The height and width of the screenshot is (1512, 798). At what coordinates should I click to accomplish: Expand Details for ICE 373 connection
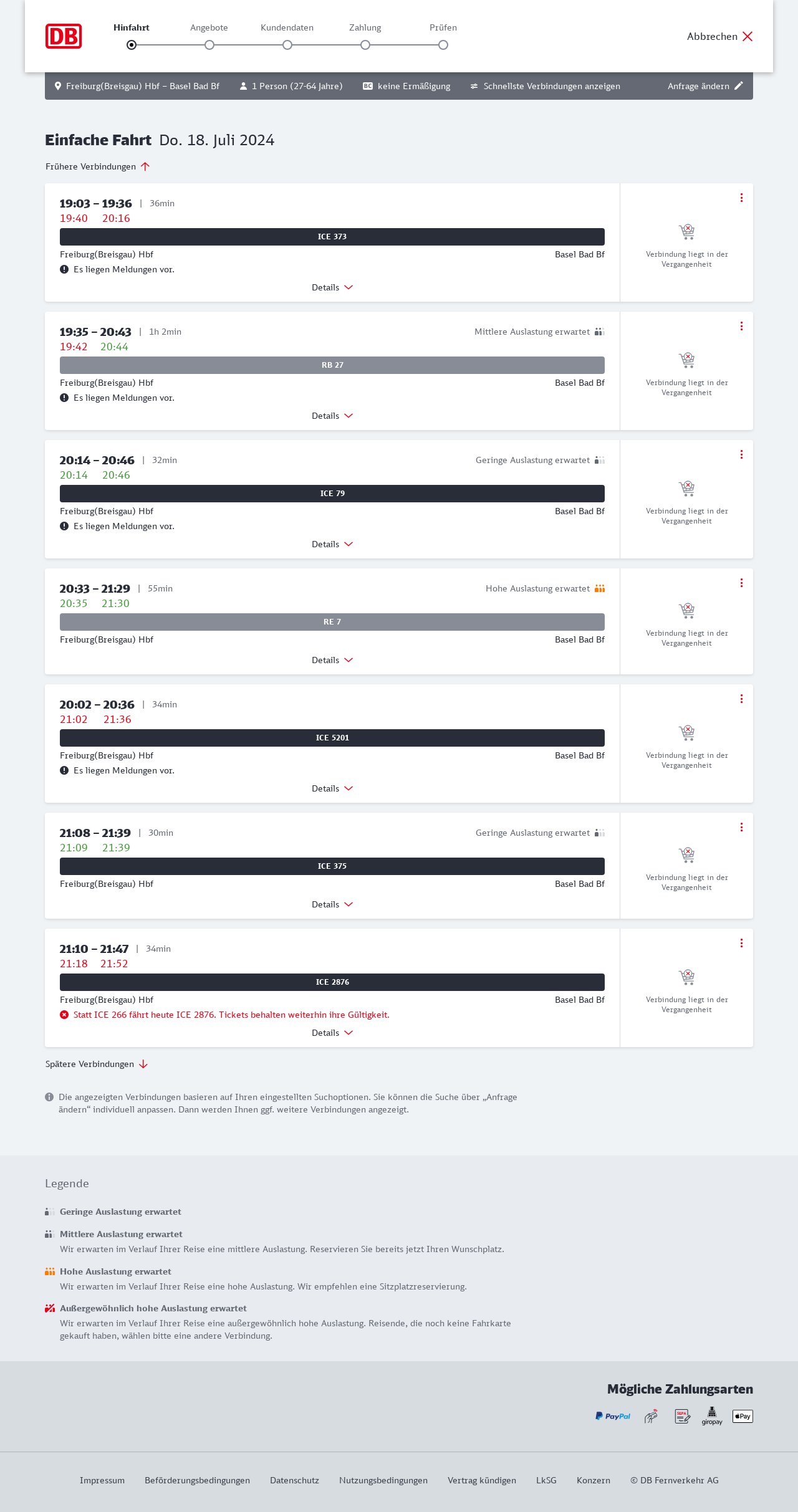coord(332,287)
